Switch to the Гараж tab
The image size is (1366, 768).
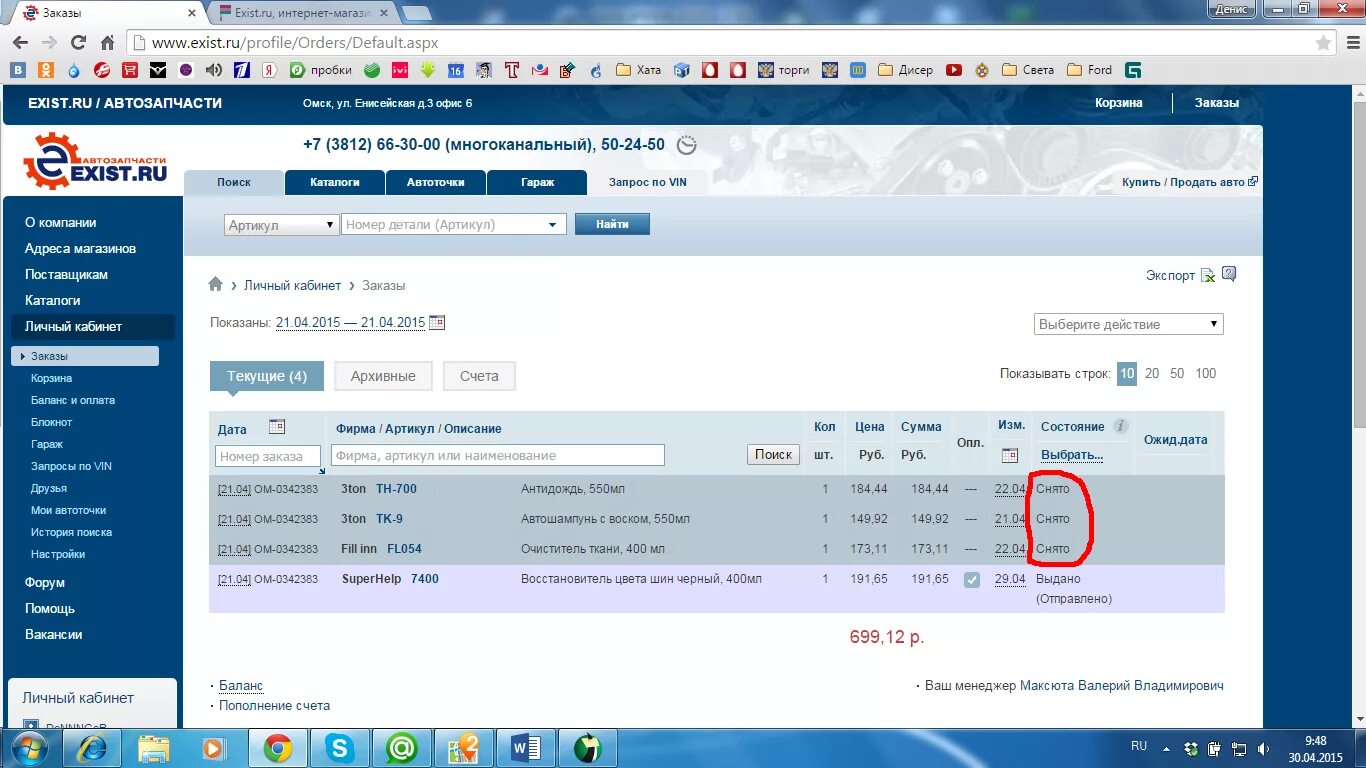point(537,182)
